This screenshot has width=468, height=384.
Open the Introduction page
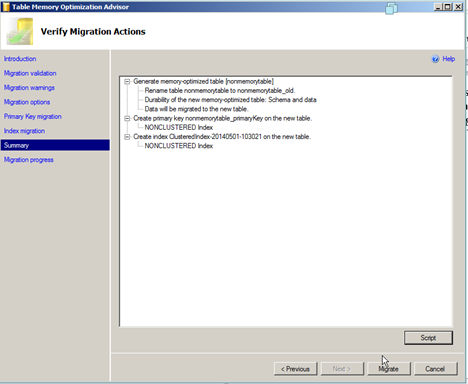coord(20,59)
